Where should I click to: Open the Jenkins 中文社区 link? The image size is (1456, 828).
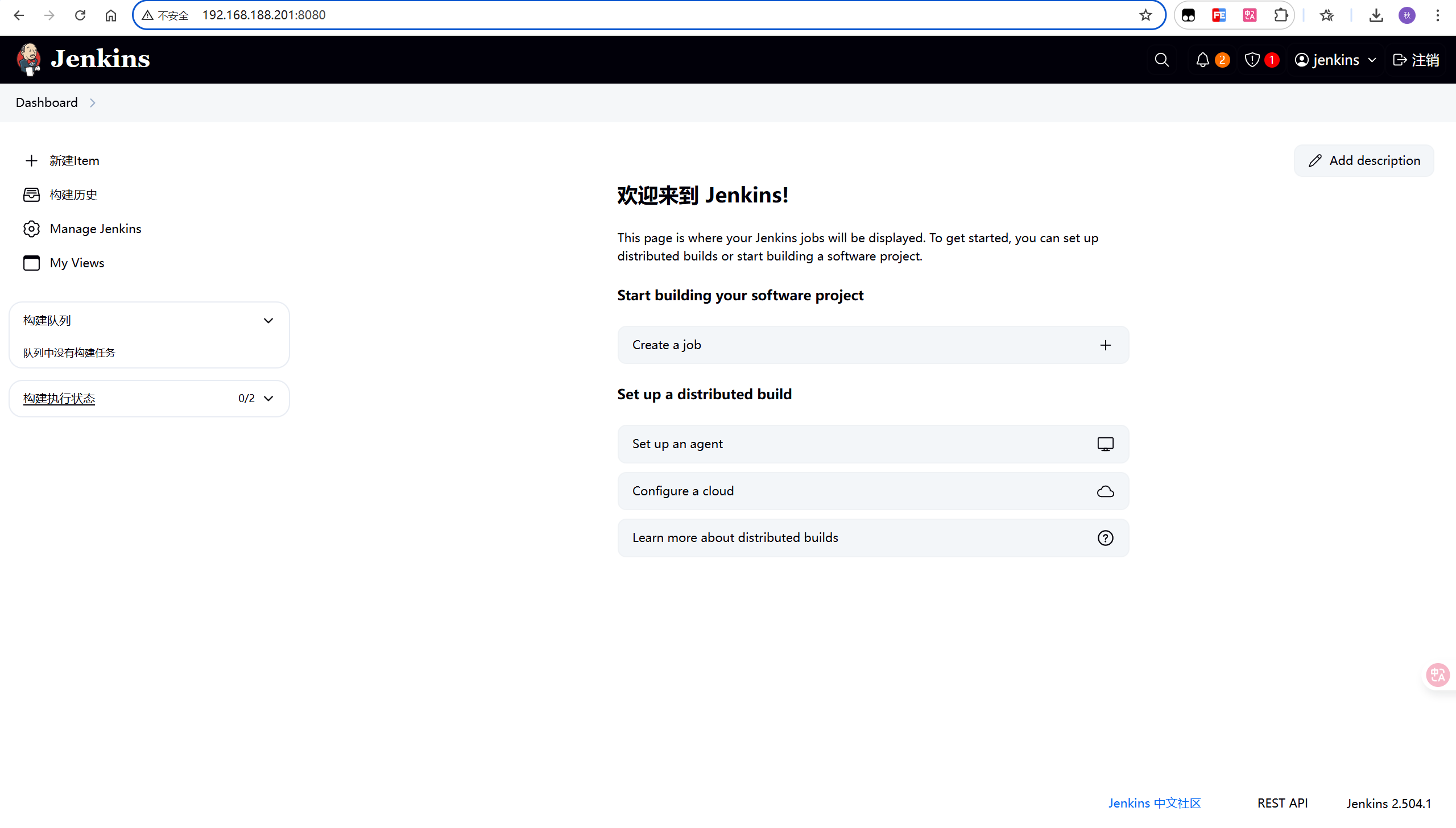pos(1154,803)
